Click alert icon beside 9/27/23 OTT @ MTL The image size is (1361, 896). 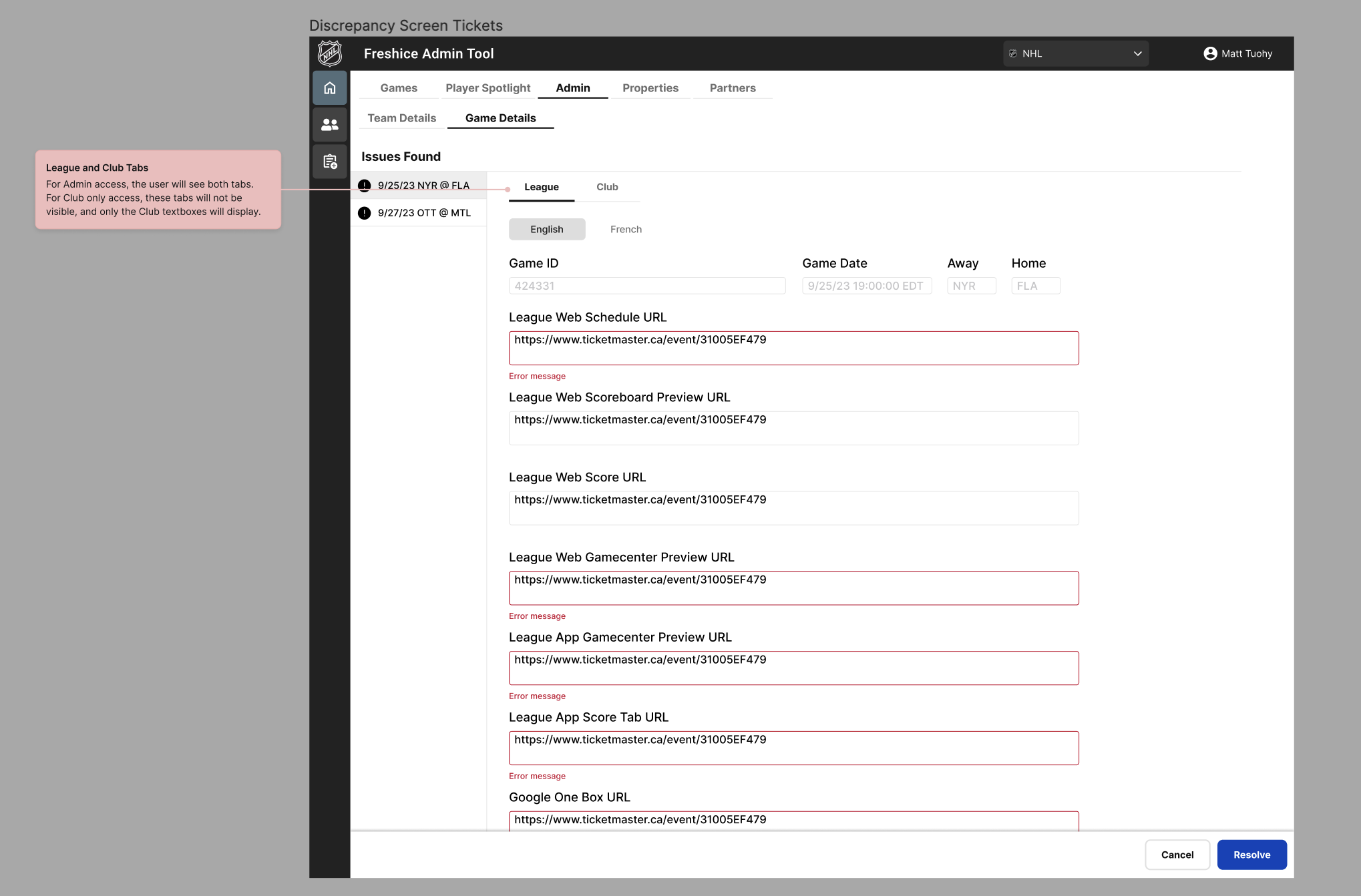[x=365, y=213]
